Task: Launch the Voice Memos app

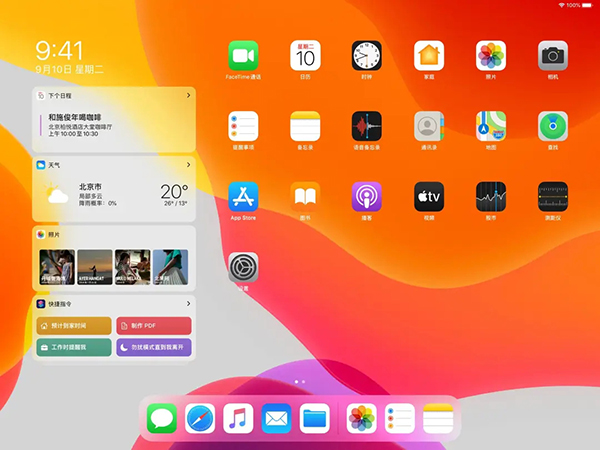Action: tap(367, 126)
